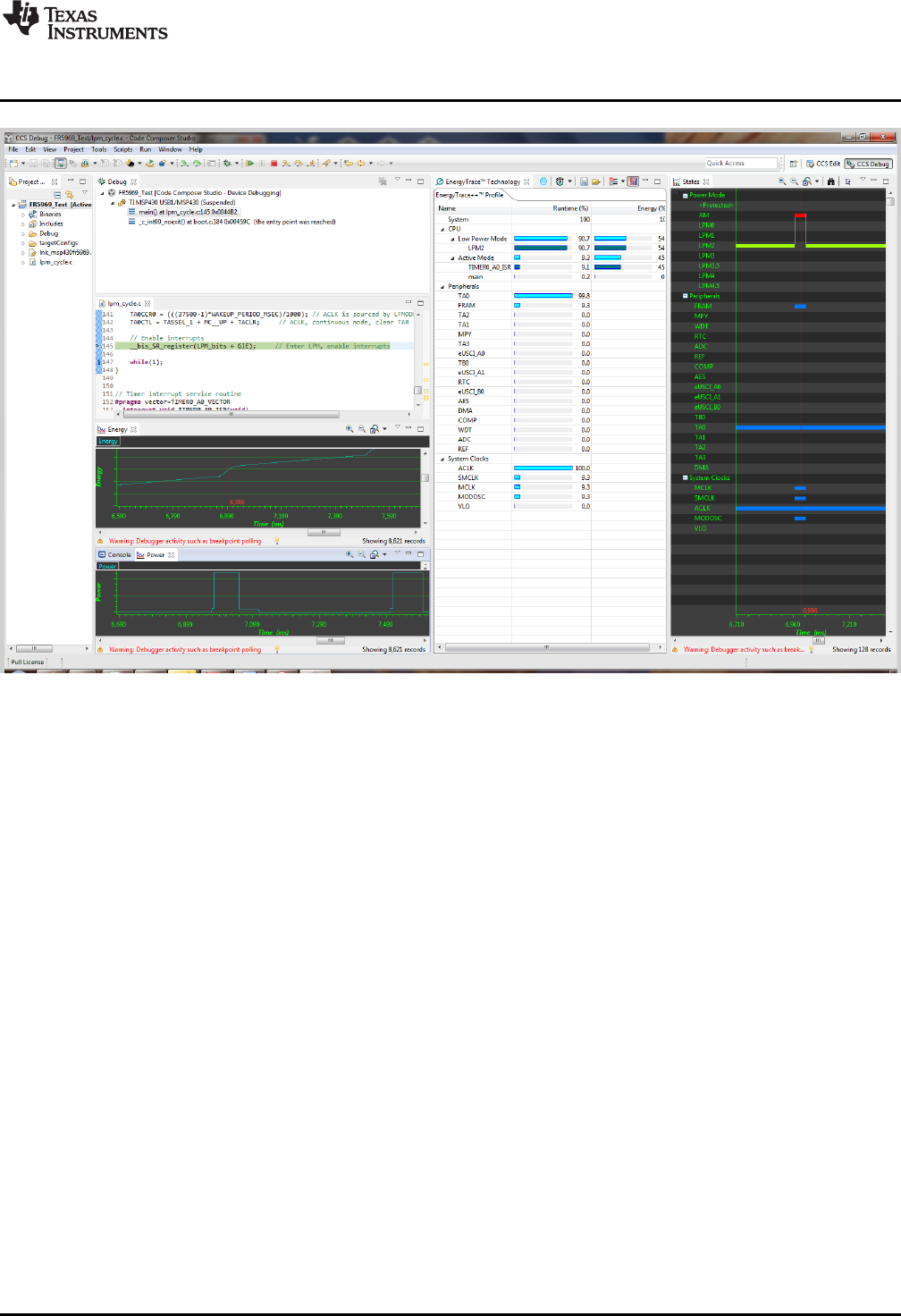Zoom out on the Power graph
This screenshot has height=1316, width=901.
[x=362, y=554]
